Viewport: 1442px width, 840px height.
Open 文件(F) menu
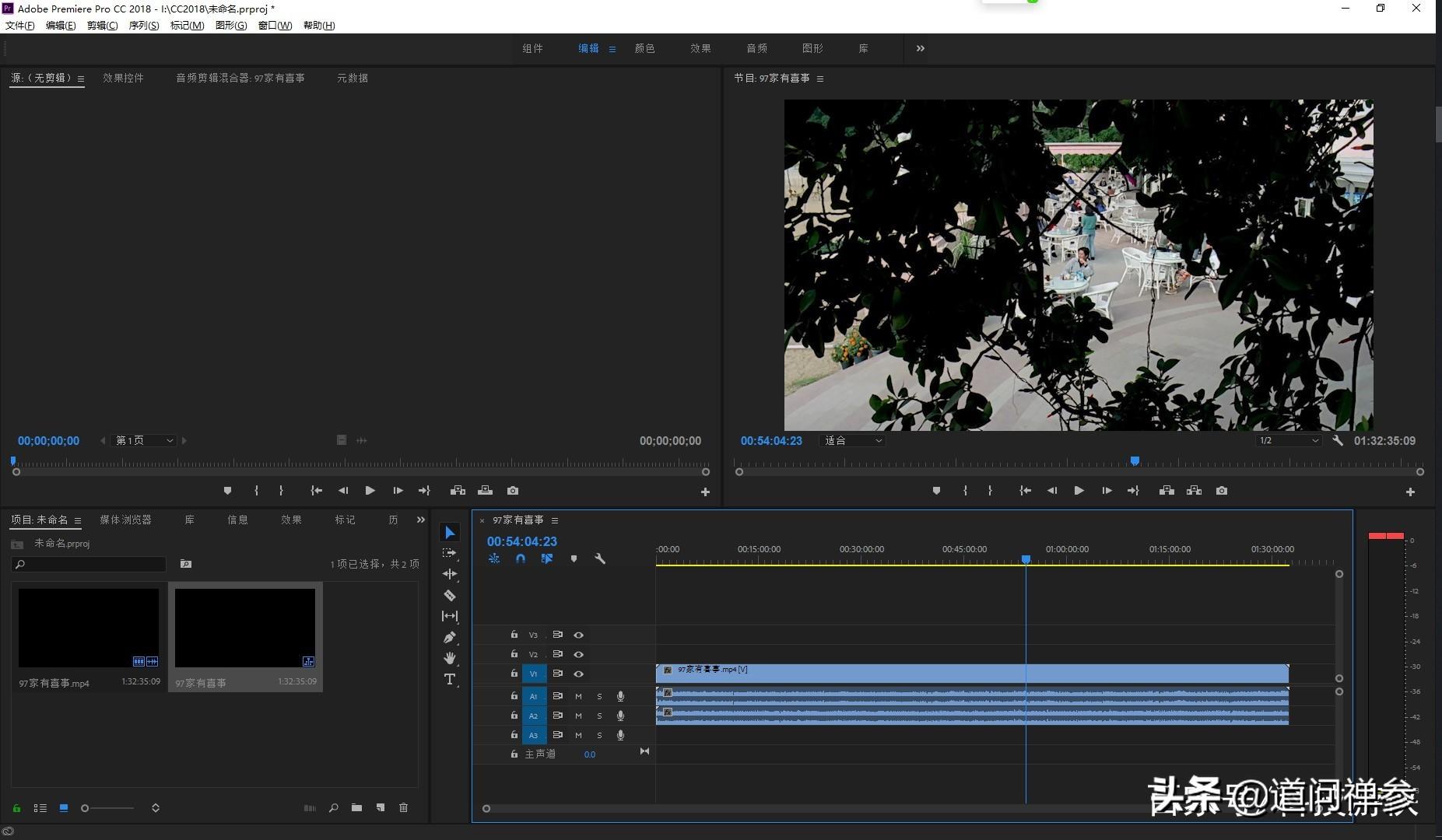[19, 26]
